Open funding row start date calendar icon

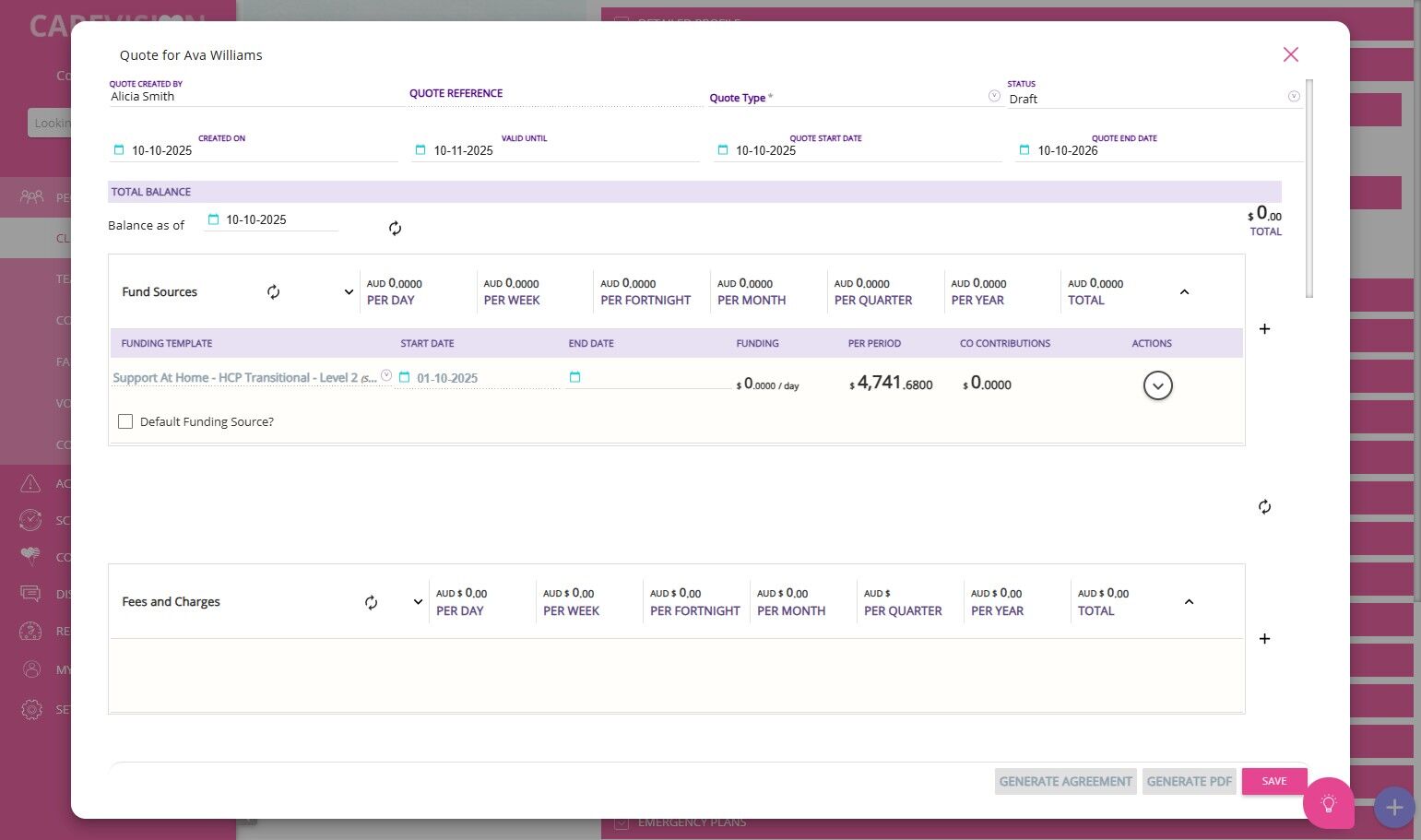tap(404, 377)
